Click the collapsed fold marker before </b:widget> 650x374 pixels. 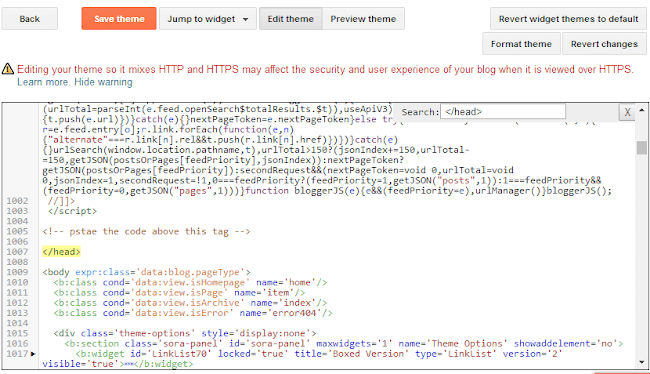pos(129,364)
